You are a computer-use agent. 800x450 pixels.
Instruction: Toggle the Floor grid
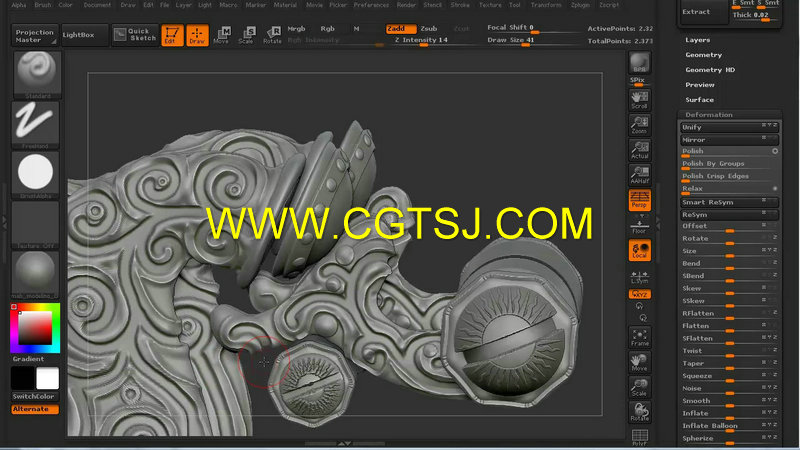tap(639, 227)
